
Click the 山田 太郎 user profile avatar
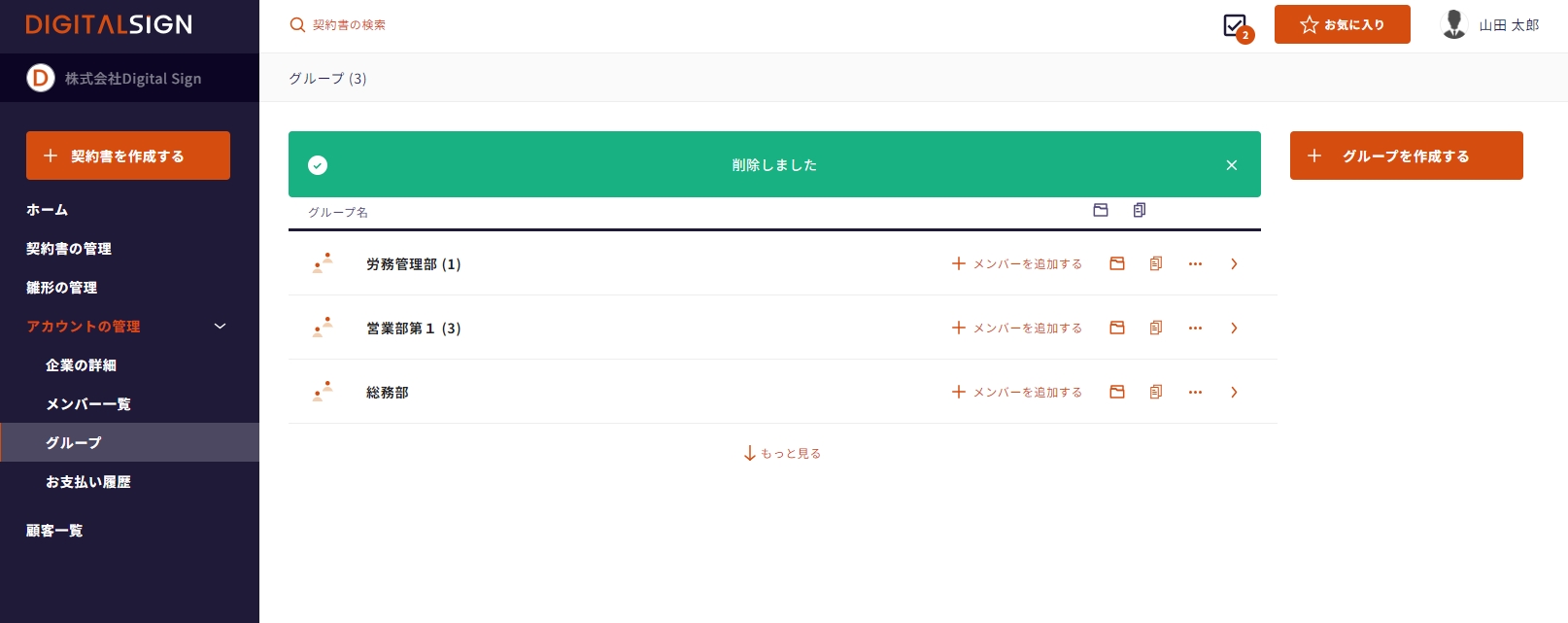pyautogui.click(x=1453, y=24)
